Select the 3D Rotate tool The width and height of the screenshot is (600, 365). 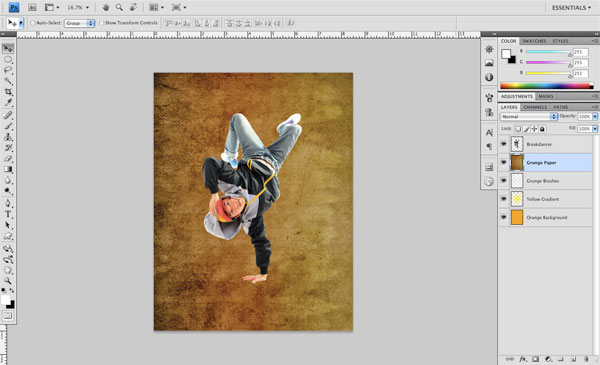[x=8, y=249]
